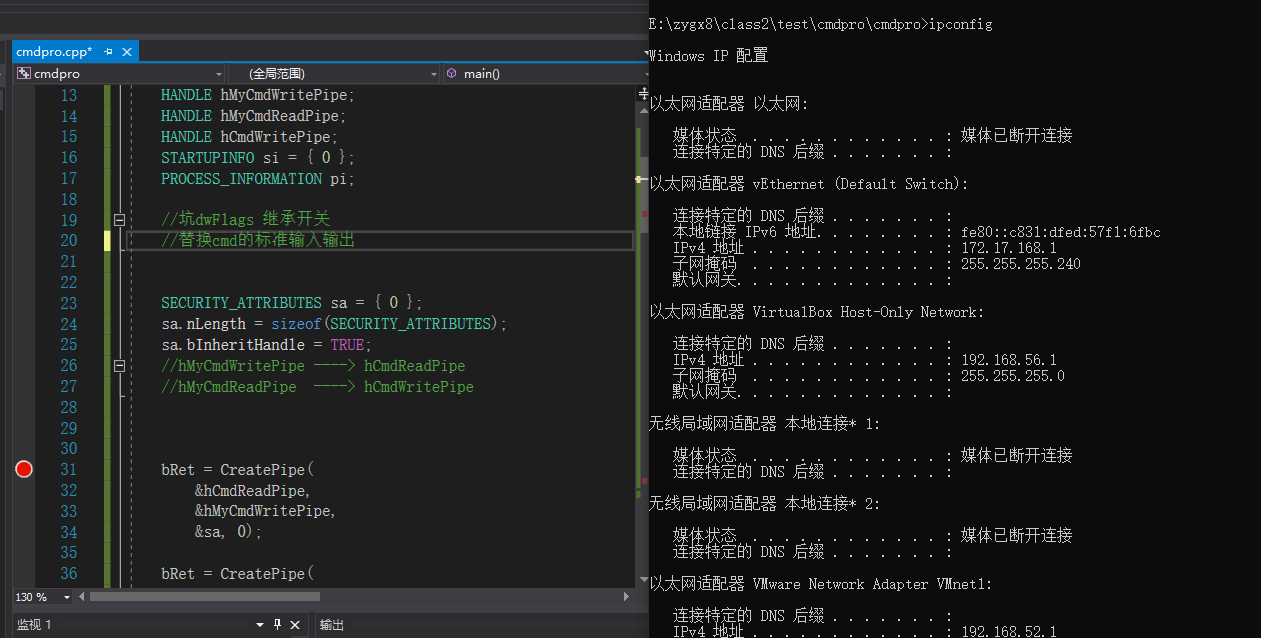Click the IPv4 address 172.17.168.1 in terminal

pyautogui.click(x=1009, y=248)
